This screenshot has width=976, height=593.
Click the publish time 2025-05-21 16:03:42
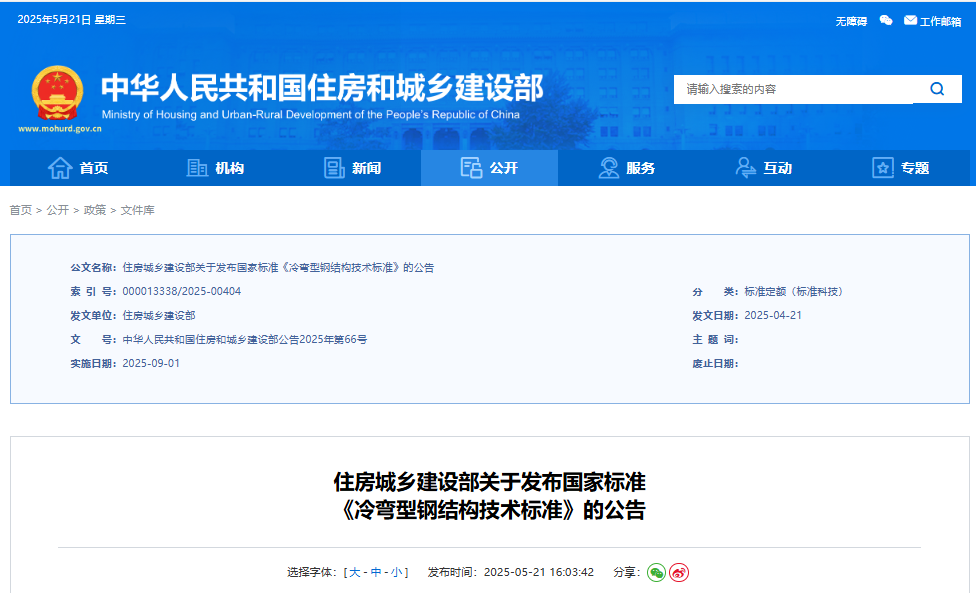tap(539, 572)
